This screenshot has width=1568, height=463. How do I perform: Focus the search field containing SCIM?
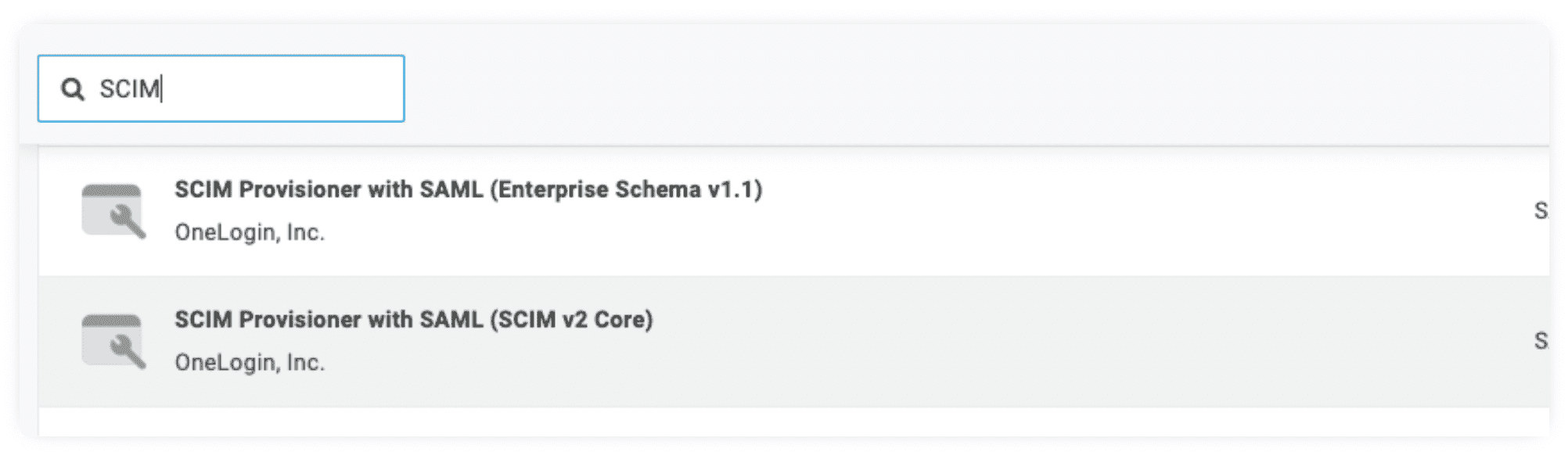tap(235, 88)
